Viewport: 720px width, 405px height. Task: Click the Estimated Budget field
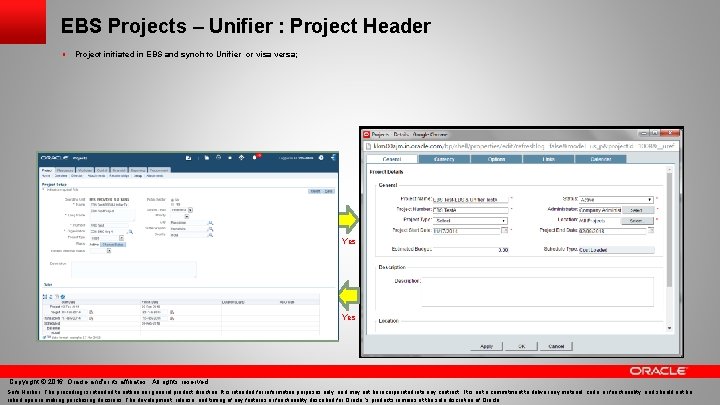(x=471, y=250)
